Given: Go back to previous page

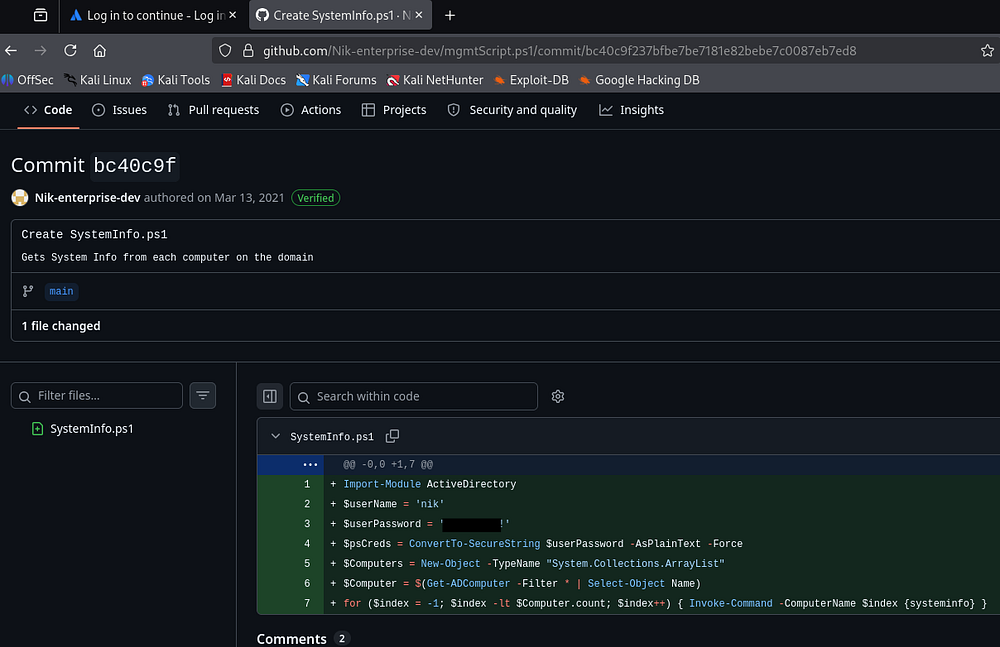Looking at the screenshot, I should 11,51.
